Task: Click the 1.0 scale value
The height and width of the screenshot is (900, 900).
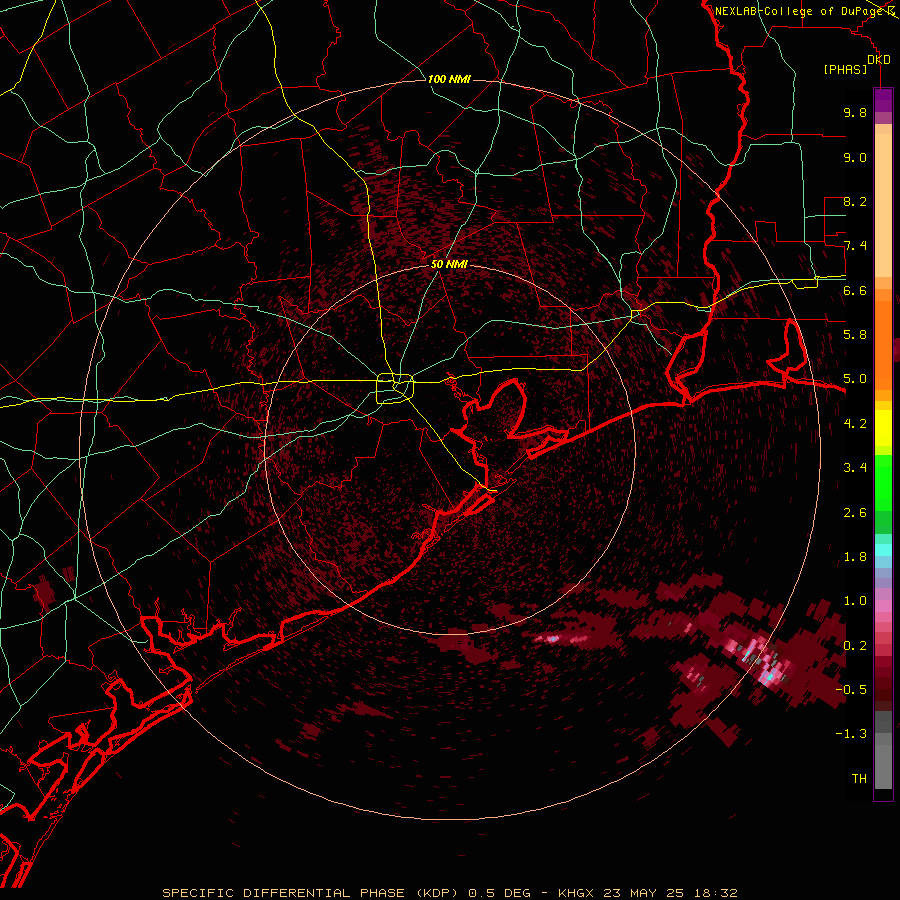Action: (855, 600)
